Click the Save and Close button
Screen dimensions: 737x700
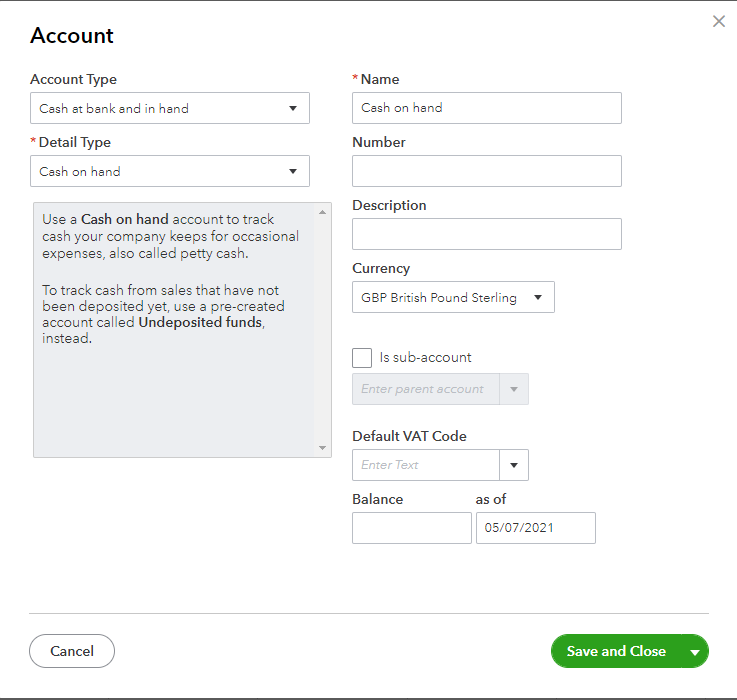616,651
